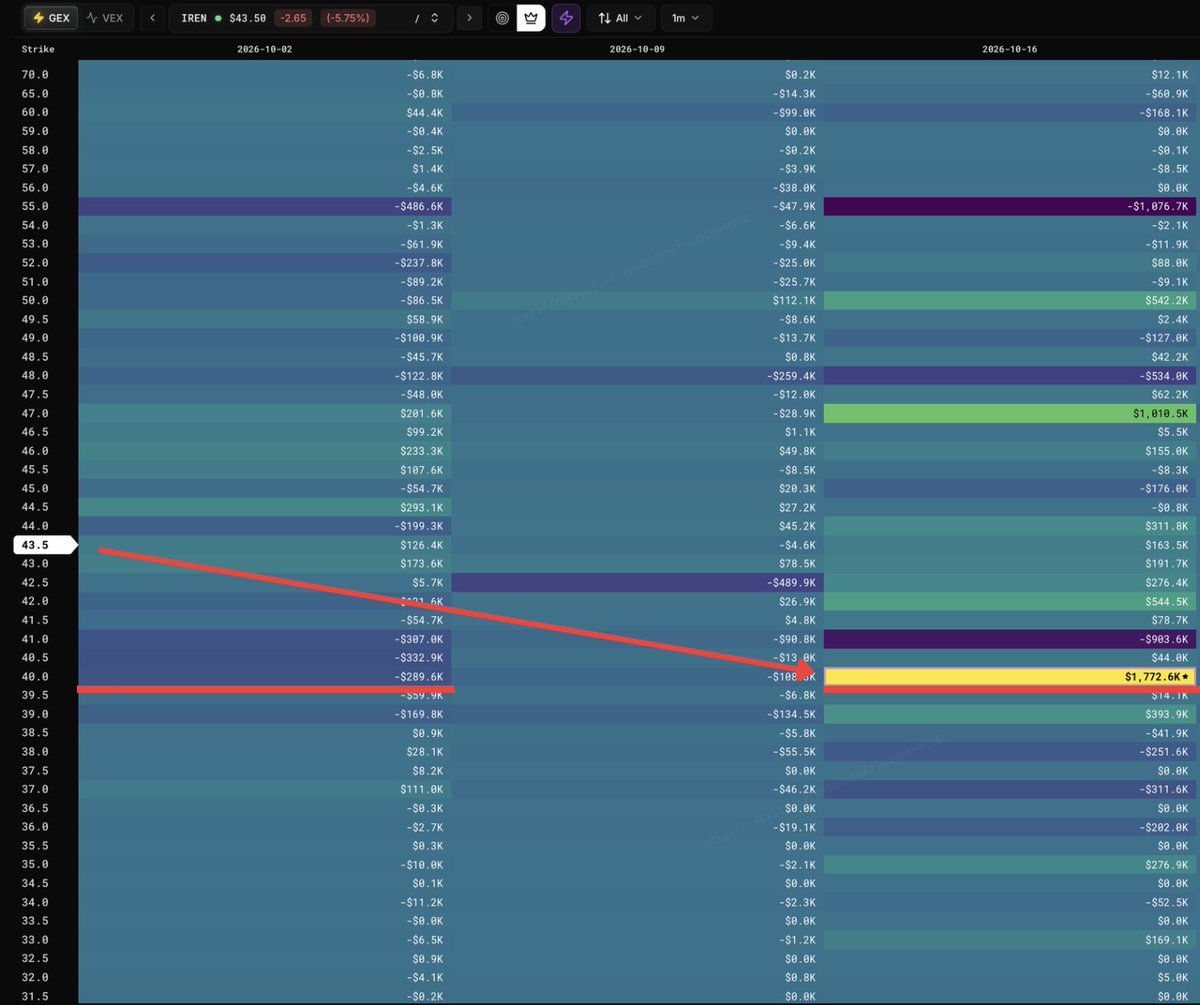Click the 43.5 current price marker
Screen dimensions: 1200x1005
[44, 545]
